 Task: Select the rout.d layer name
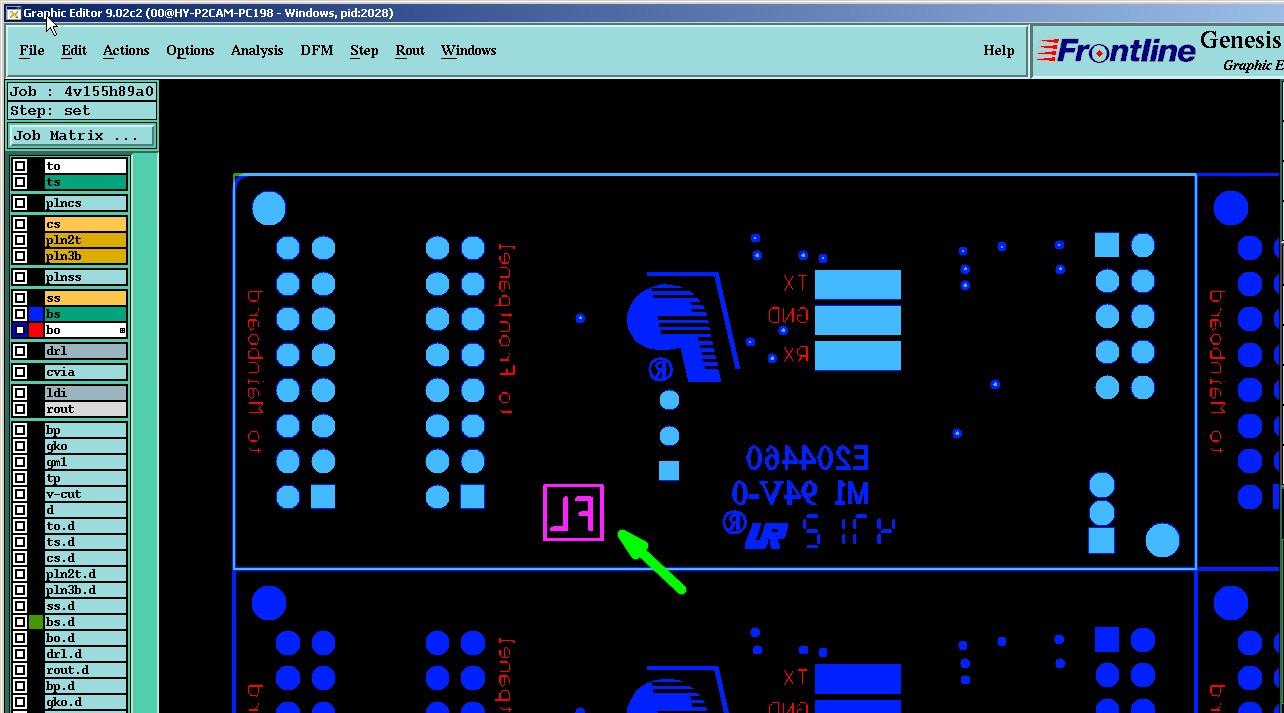pyautogui.click(x=86, y=670)
